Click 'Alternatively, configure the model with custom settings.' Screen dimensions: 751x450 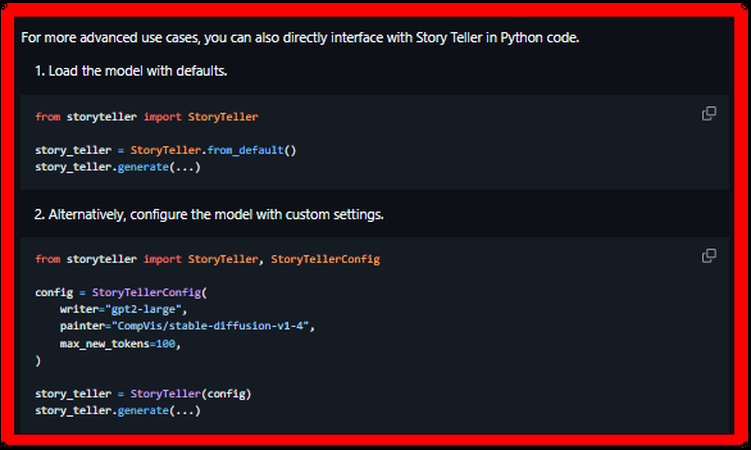pos(216,214)
